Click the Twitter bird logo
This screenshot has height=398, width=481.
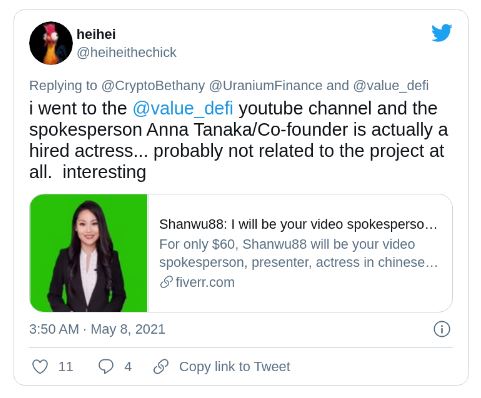tap(442, 33)
